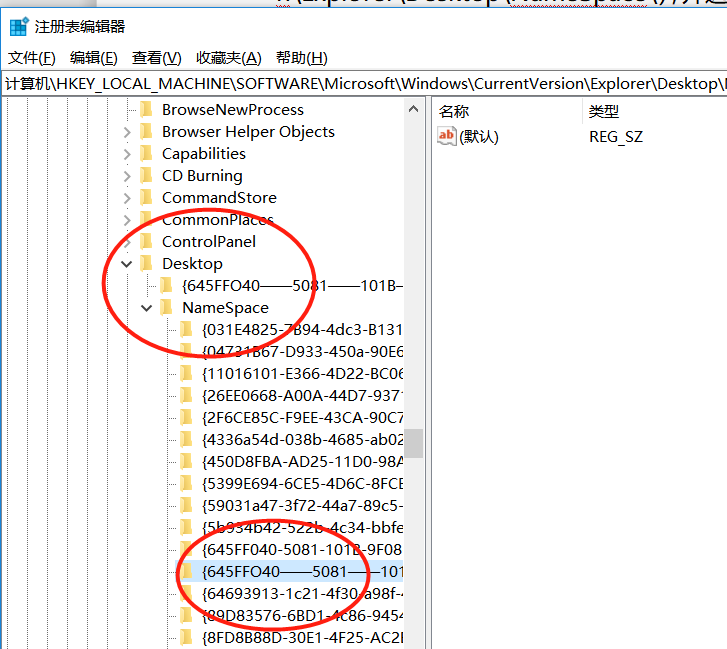The width and height of the screenshot is (727, 649).
Task: Click folder icon of Desktop key
Action: 146,263
